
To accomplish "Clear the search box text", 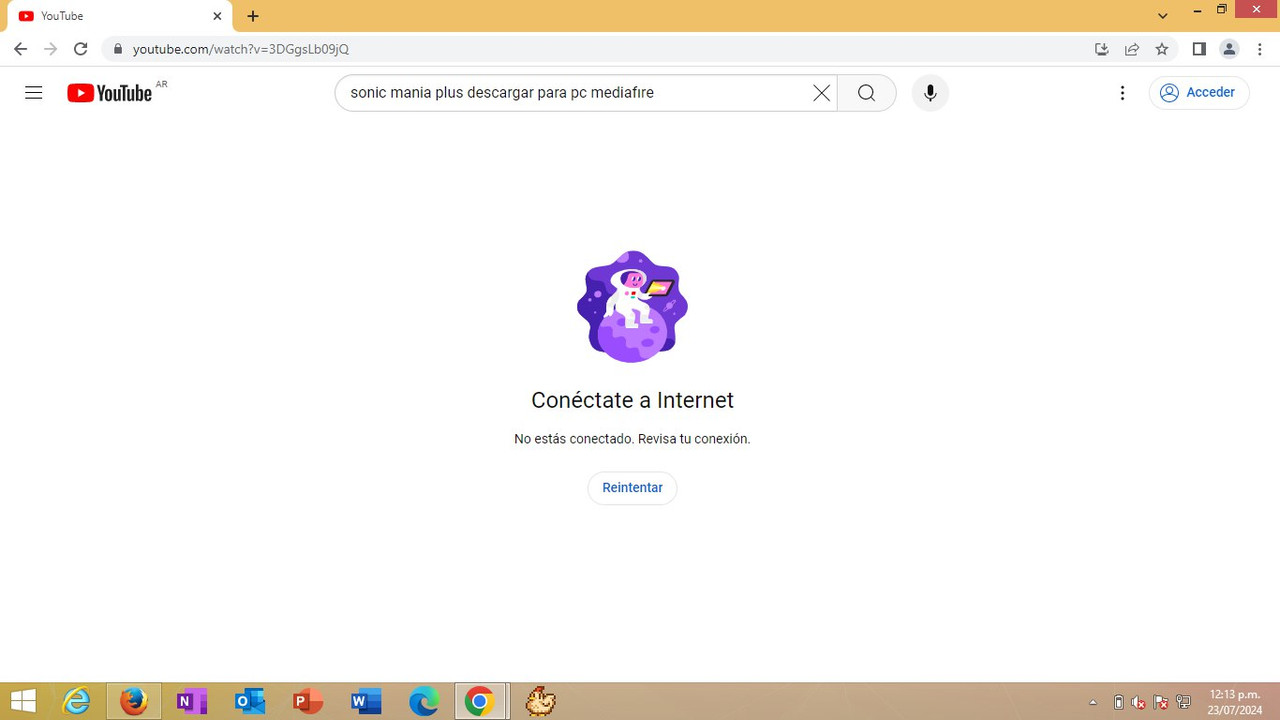I will click(821, 93).
